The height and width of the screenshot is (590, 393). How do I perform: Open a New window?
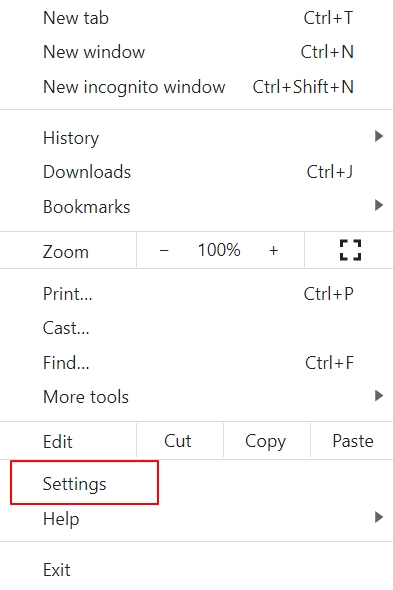pyautogui.click(x=196, y=52)
